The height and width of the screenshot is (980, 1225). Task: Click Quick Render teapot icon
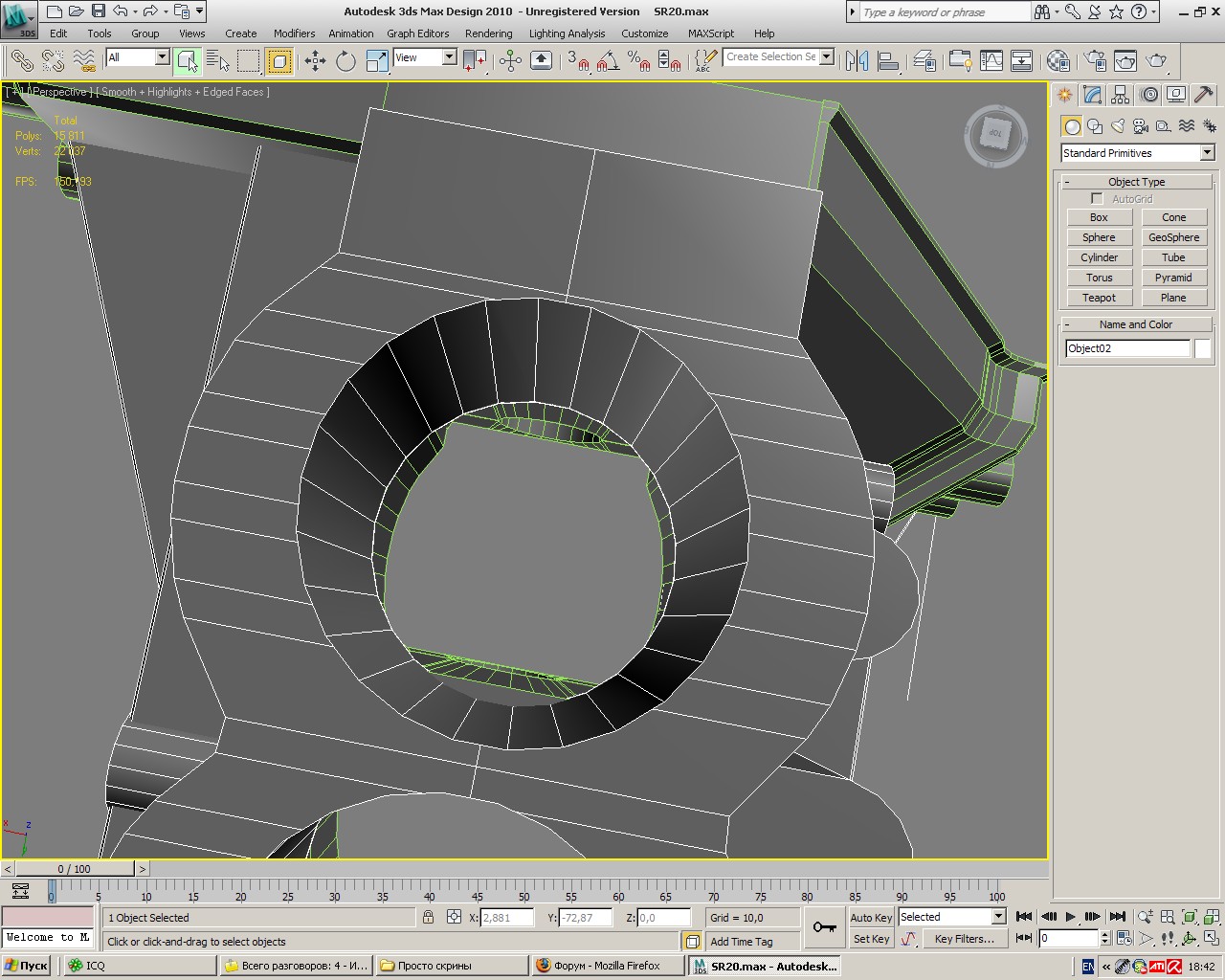pyautogui.click(x=1156, y=61)
